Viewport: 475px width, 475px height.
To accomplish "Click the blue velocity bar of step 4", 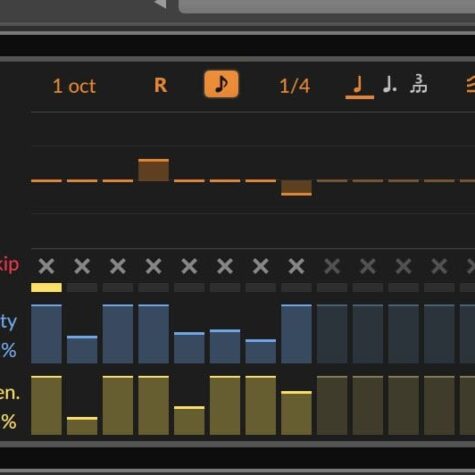I will tap(154, 334).
